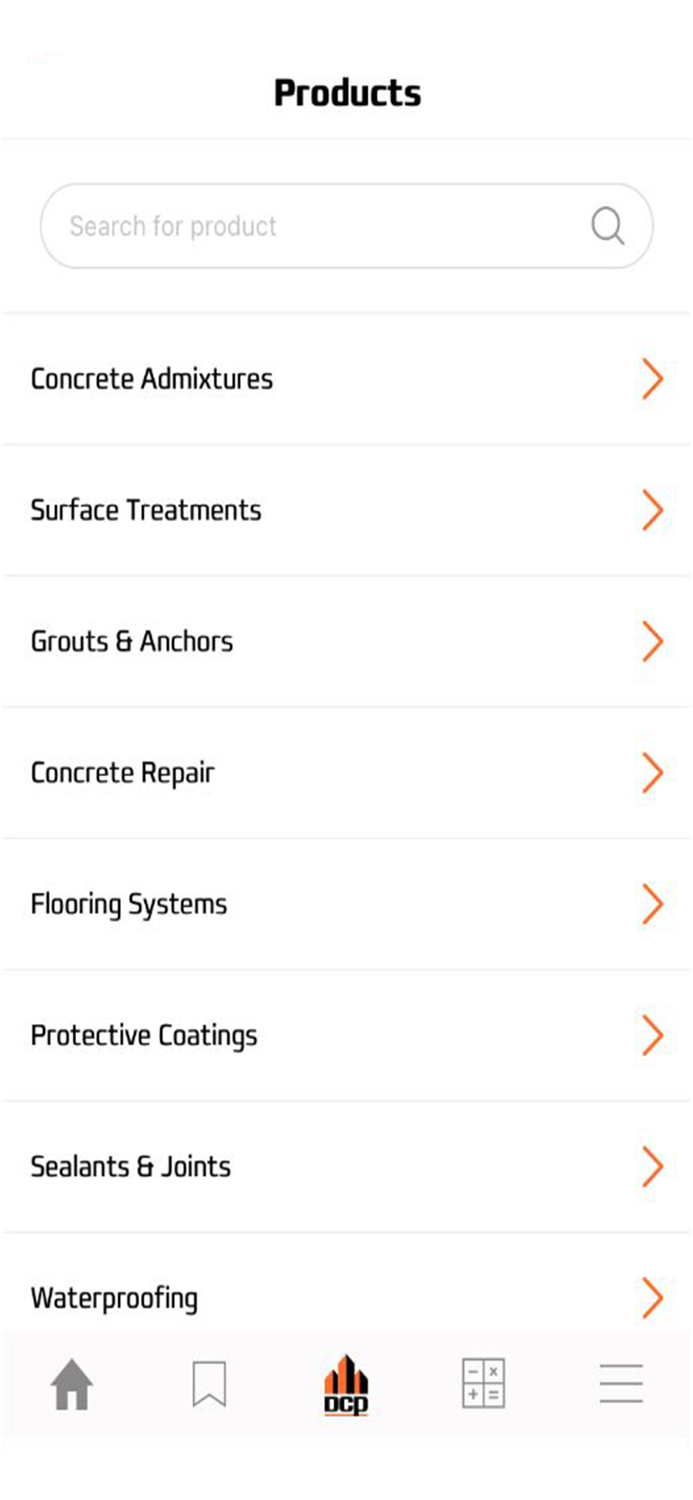Tap the Products page title
The image size is (693, 1500).
click(346, 92)
